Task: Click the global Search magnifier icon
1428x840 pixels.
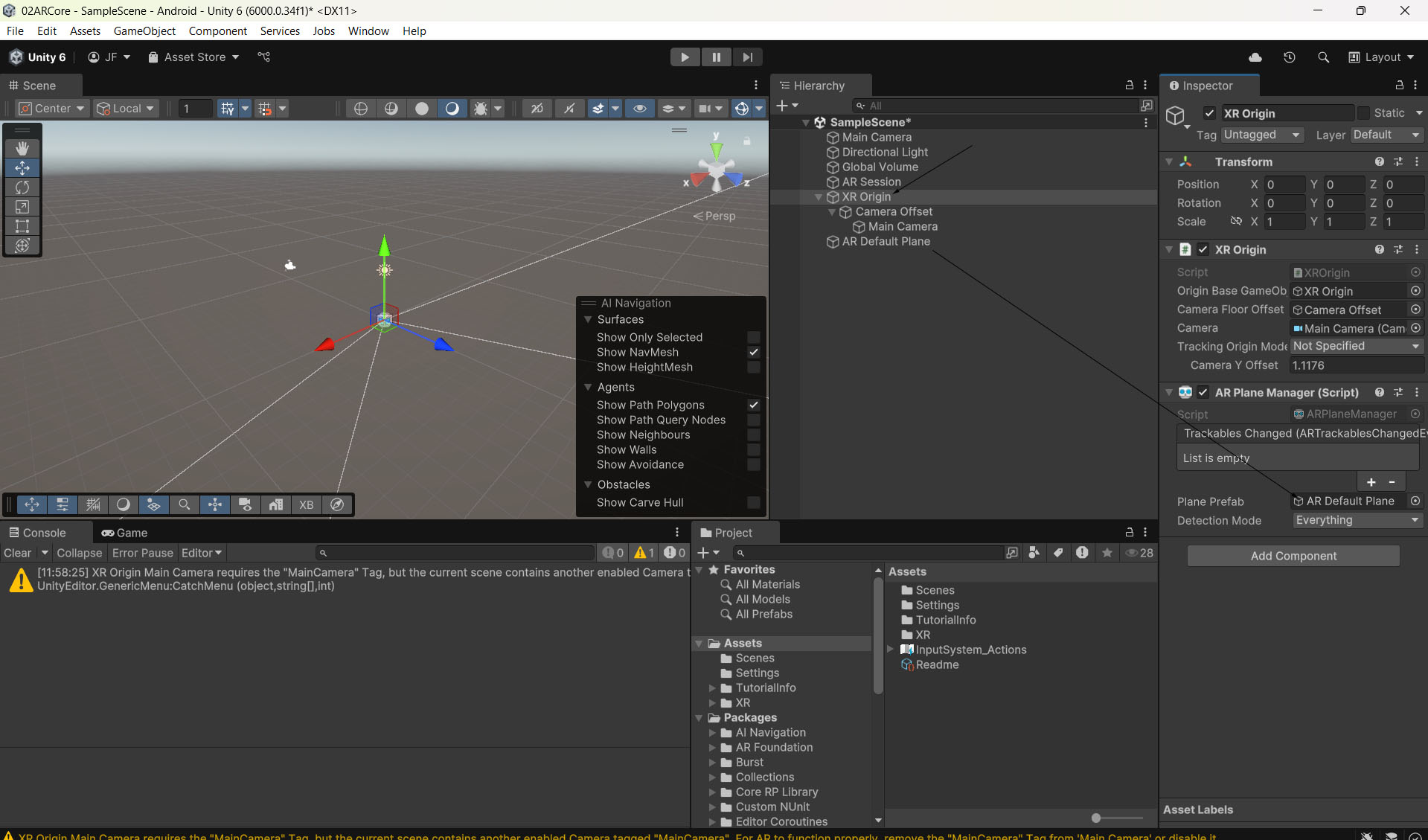Action: (1323, 57)
